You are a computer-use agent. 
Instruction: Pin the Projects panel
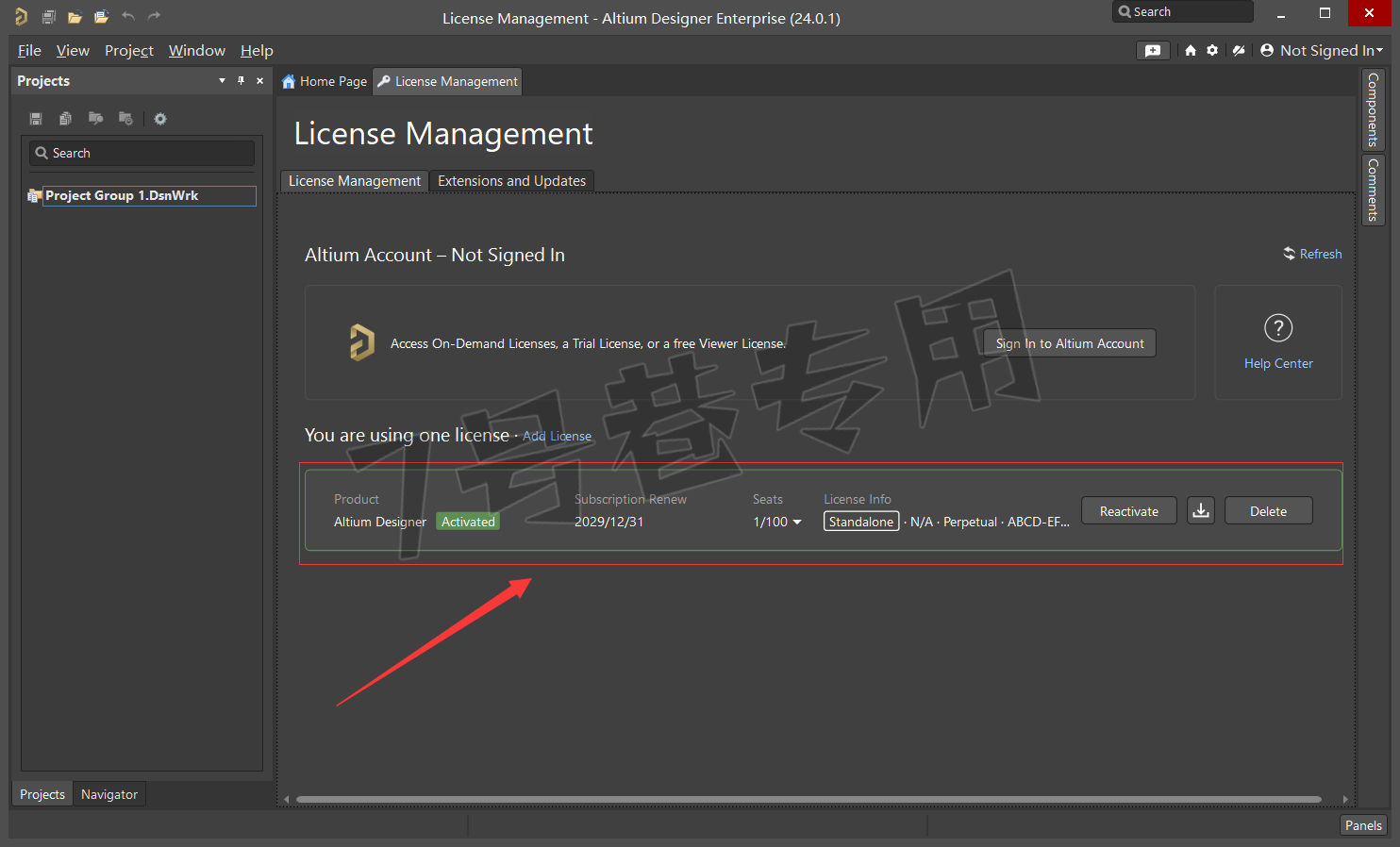241,81
